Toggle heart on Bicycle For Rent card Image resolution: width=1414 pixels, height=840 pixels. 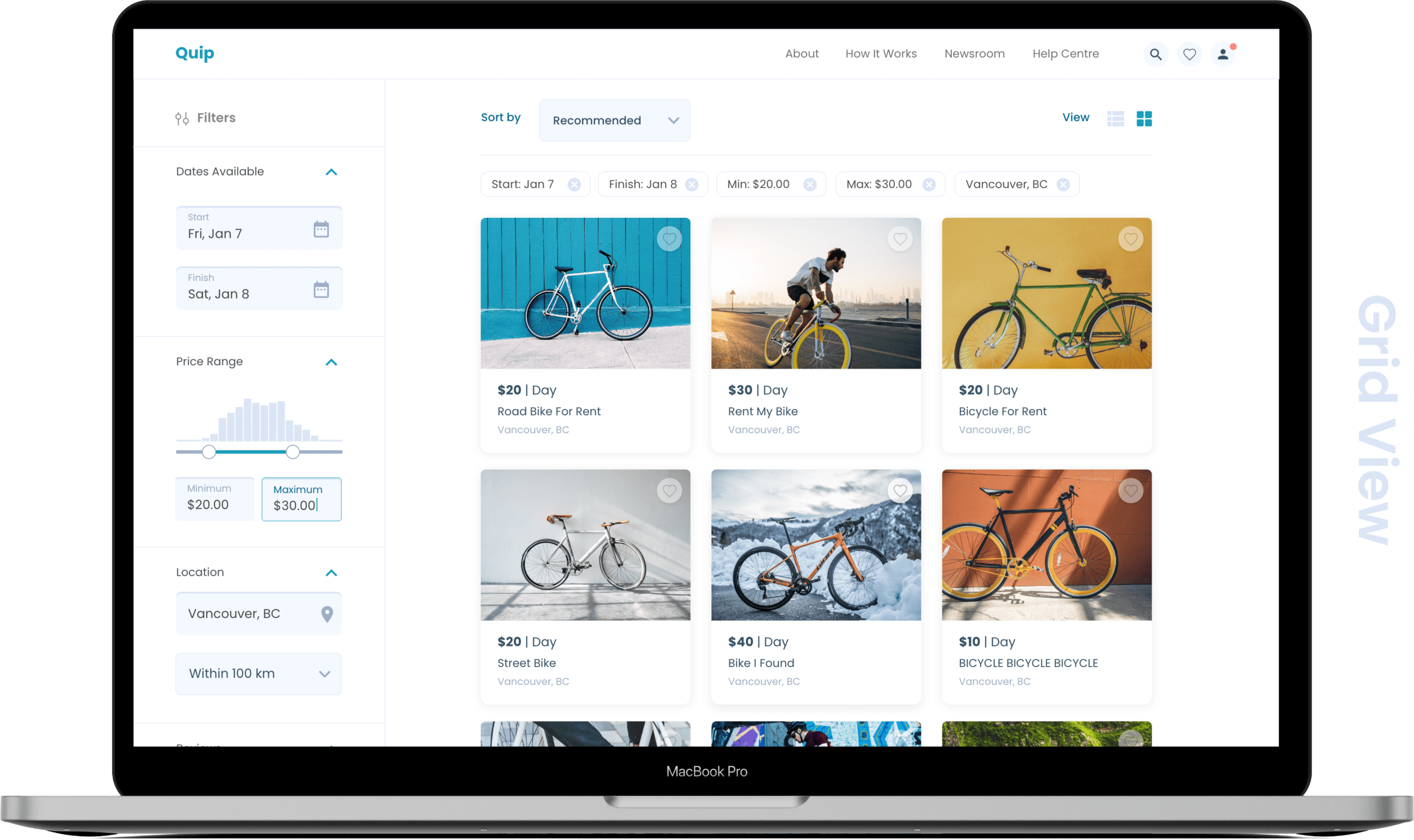coord(1130,239)
